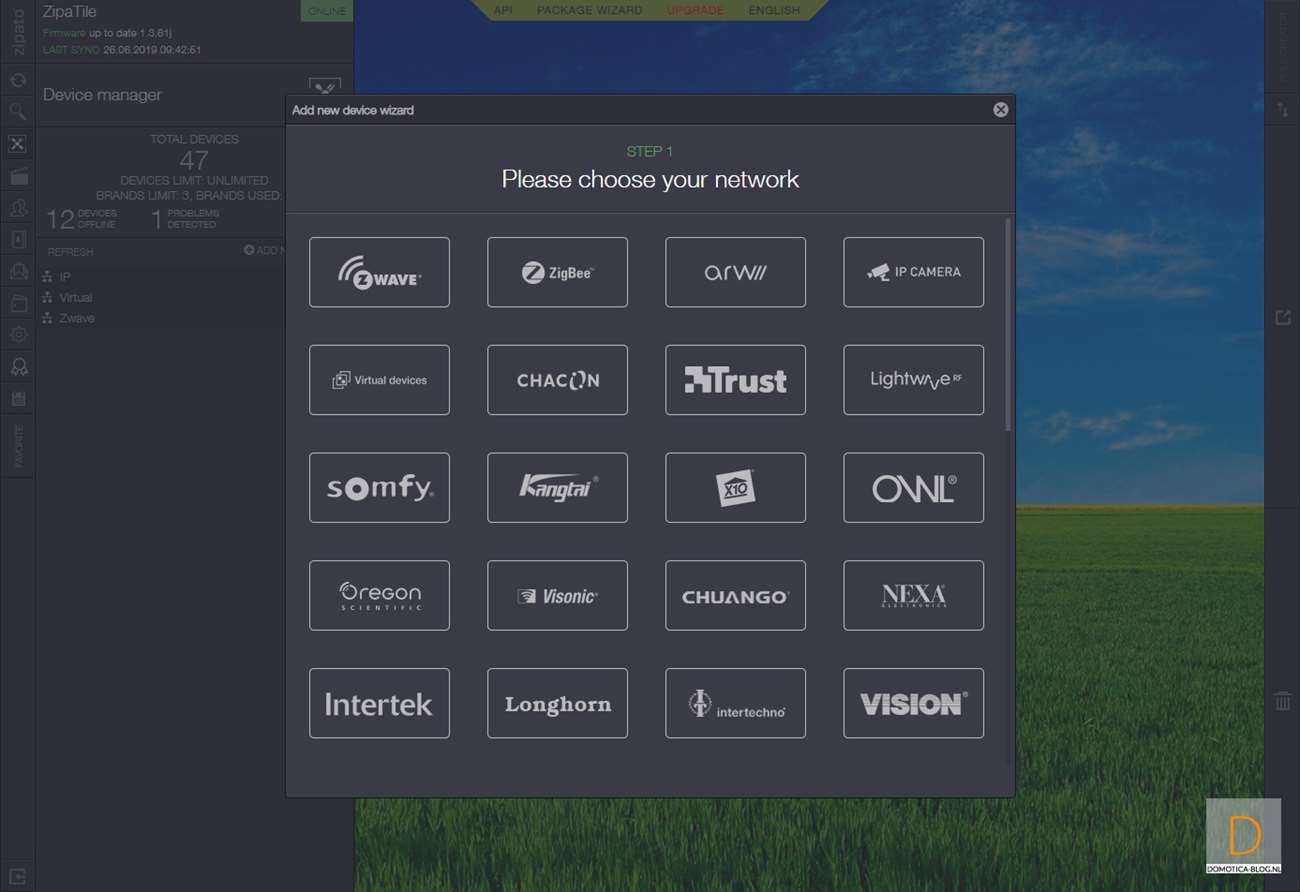Open the Favorite vertical tab
This screenshot has width=1300, height=892.
coord(18,446)
